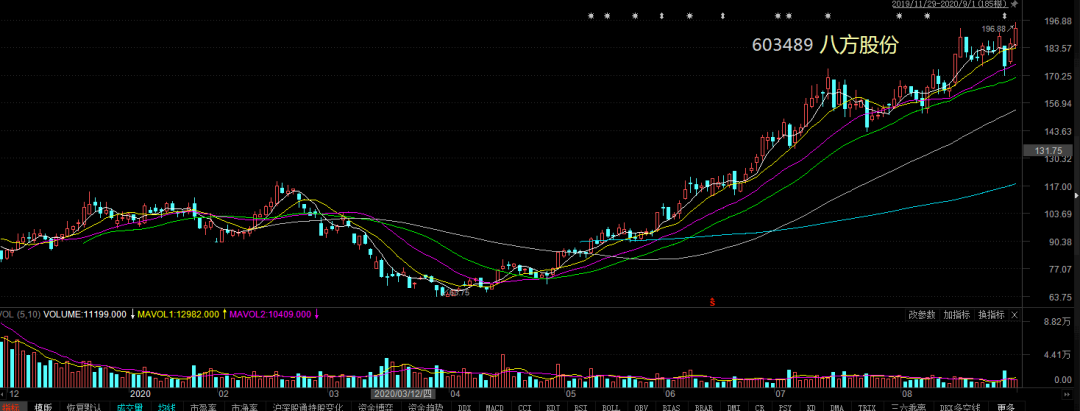Click the 4.41万 volume axis label
Screen dimensions: 1080x411
click(x=1059, y=355)
